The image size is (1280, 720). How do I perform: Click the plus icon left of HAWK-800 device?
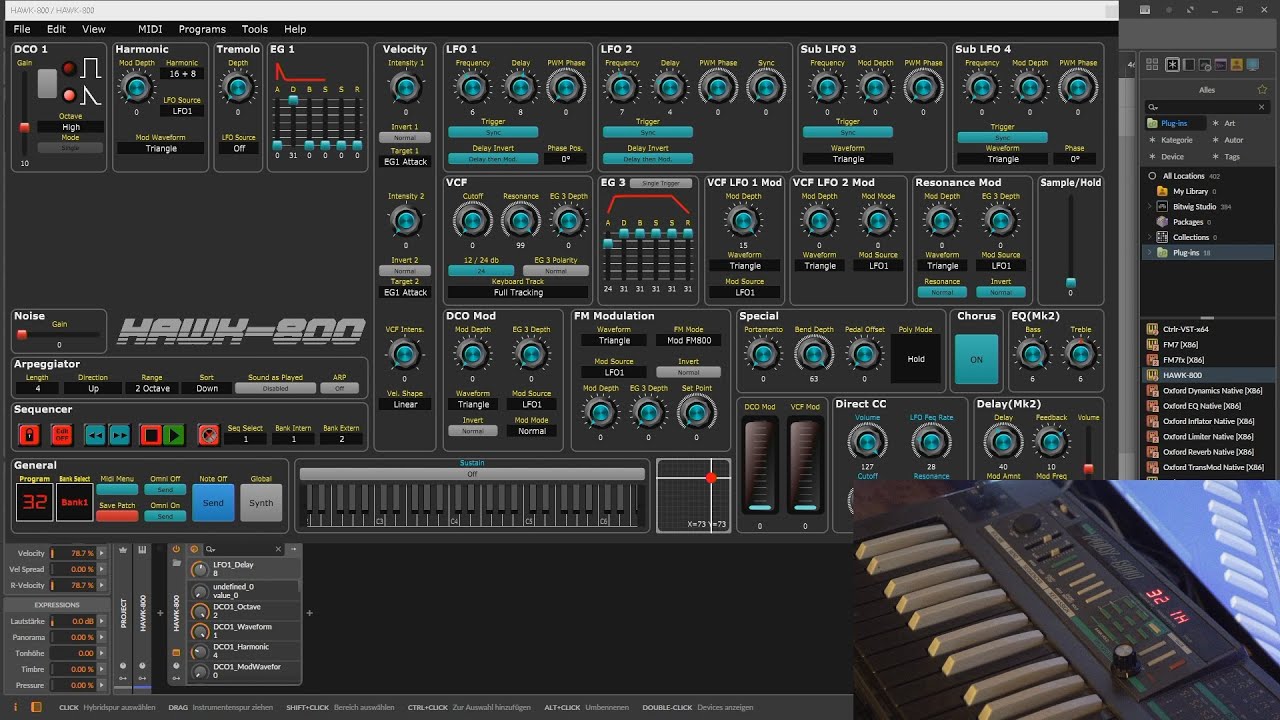[159, 613]
